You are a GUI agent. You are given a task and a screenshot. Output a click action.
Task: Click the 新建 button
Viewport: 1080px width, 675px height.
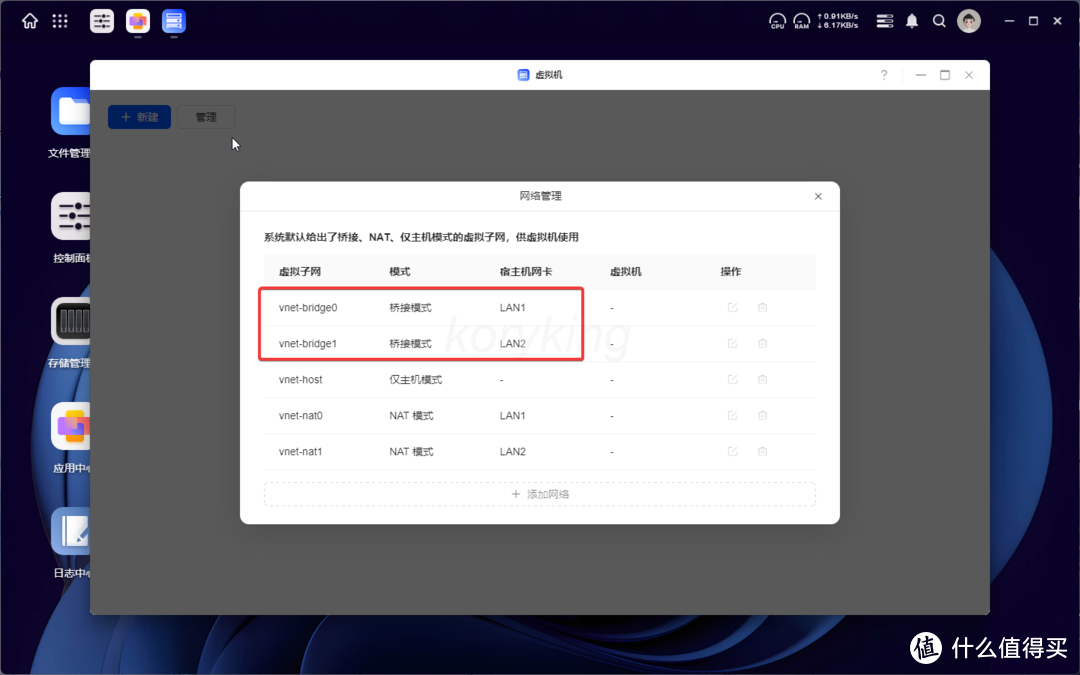(139, 117)
